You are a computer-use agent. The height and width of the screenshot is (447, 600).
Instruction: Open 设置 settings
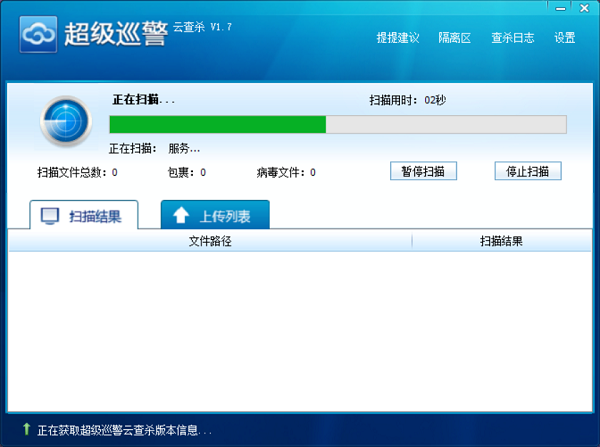565,38
